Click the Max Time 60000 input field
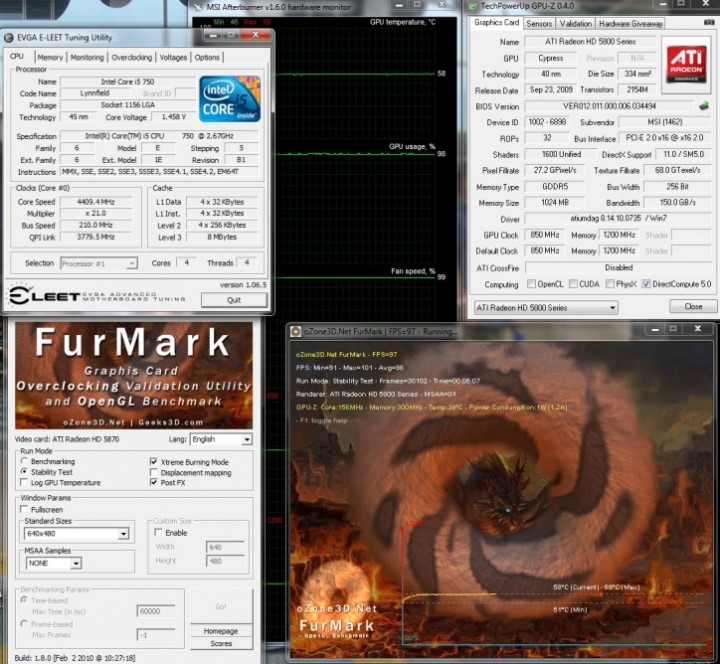The height and width of the screenshot is (664, 720). (156, 611)
